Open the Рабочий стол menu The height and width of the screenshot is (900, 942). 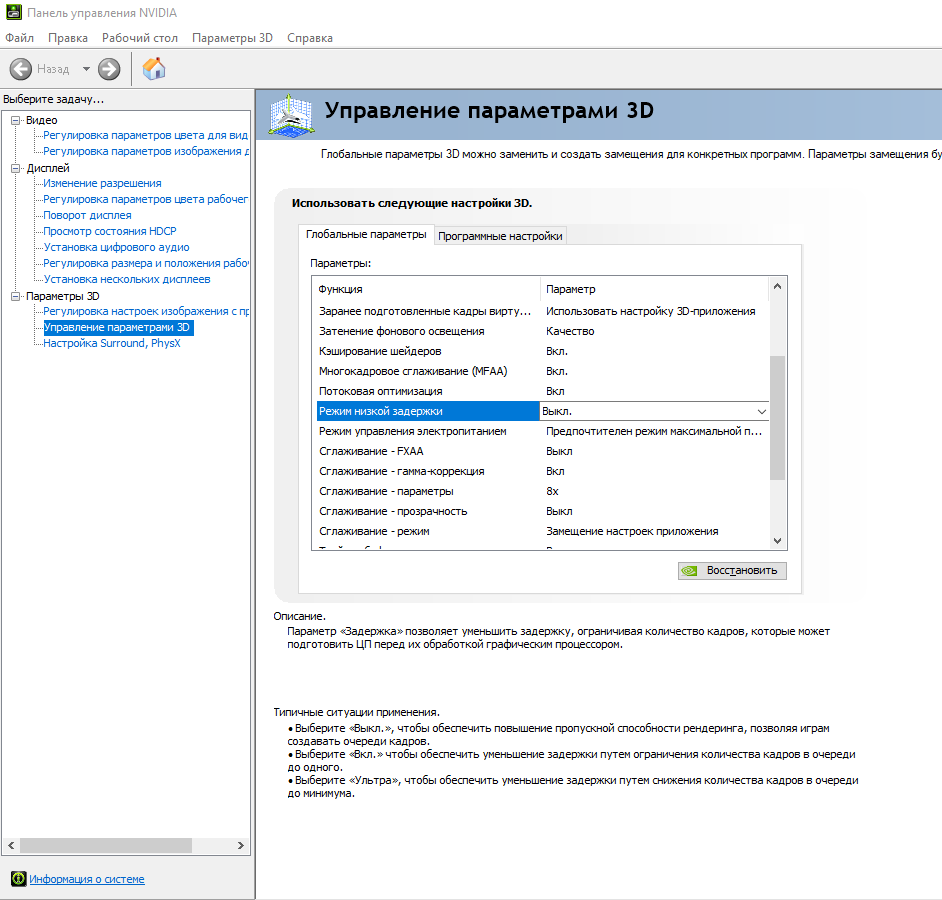click(x=139, y=38)
